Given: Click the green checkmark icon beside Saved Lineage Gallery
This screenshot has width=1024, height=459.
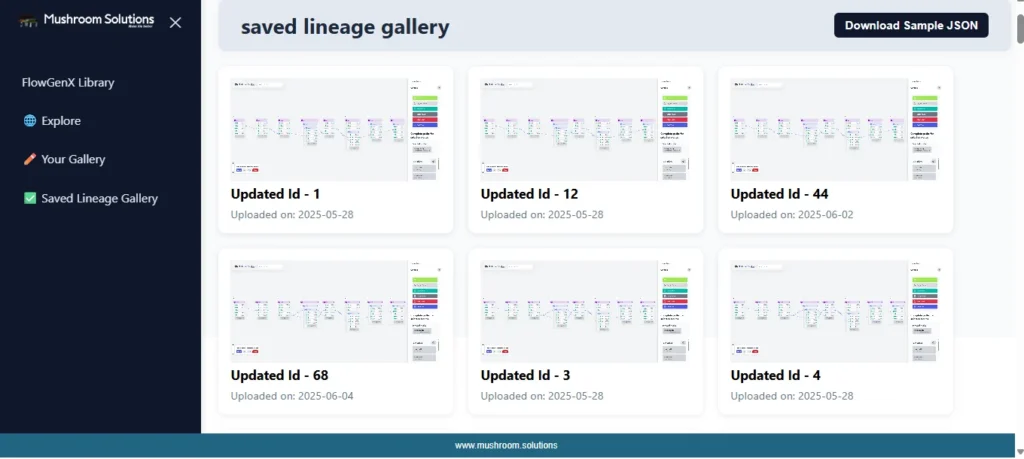Looking at the screenshot, I should [x=30, y=198].
